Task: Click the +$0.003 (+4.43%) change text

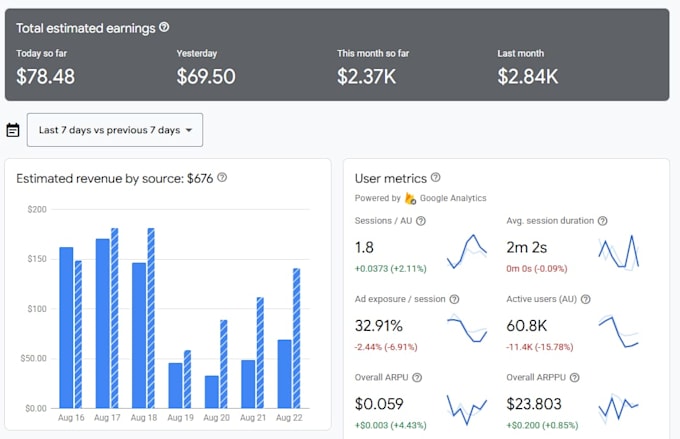Action: (x=390, y=426)
